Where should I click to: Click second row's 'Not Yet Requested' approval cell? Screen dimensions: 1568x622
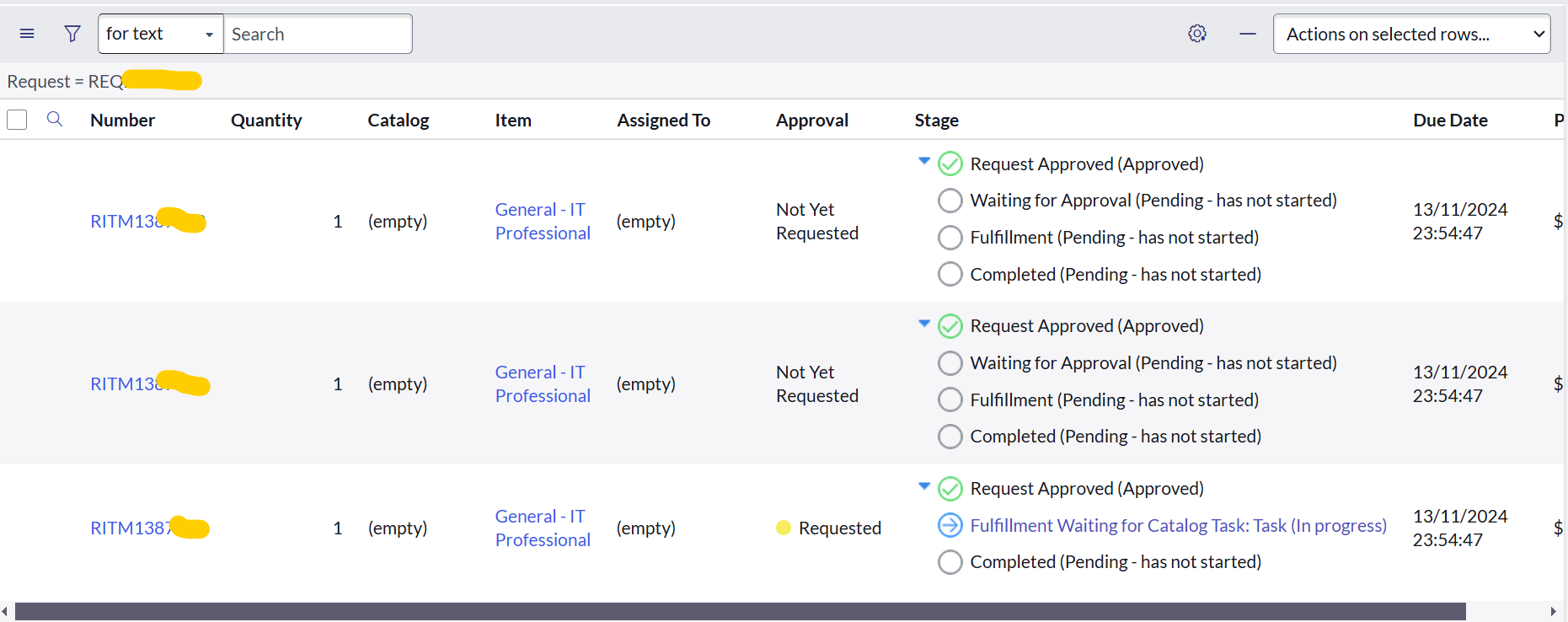pyautogui.click(x=816, y=383)
